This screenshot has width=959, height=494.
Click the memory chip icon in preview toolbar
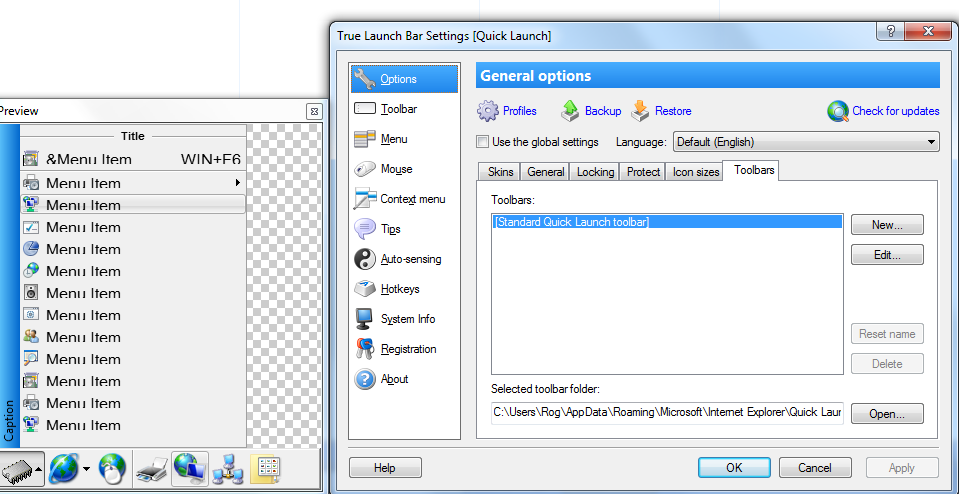coord(19,468)
